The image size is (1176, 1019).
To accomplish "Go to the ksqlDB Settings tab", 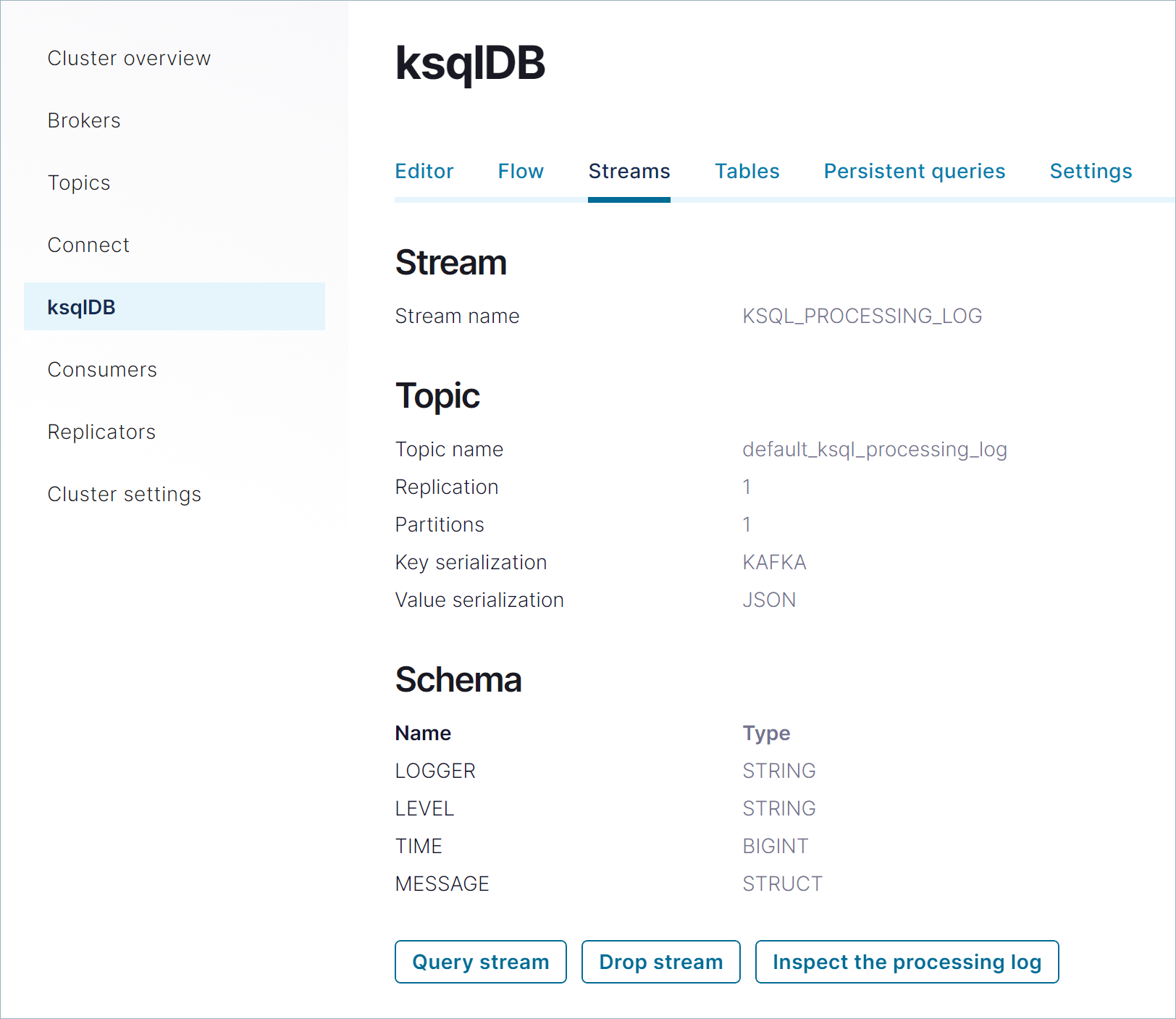I will (1091, 171).
